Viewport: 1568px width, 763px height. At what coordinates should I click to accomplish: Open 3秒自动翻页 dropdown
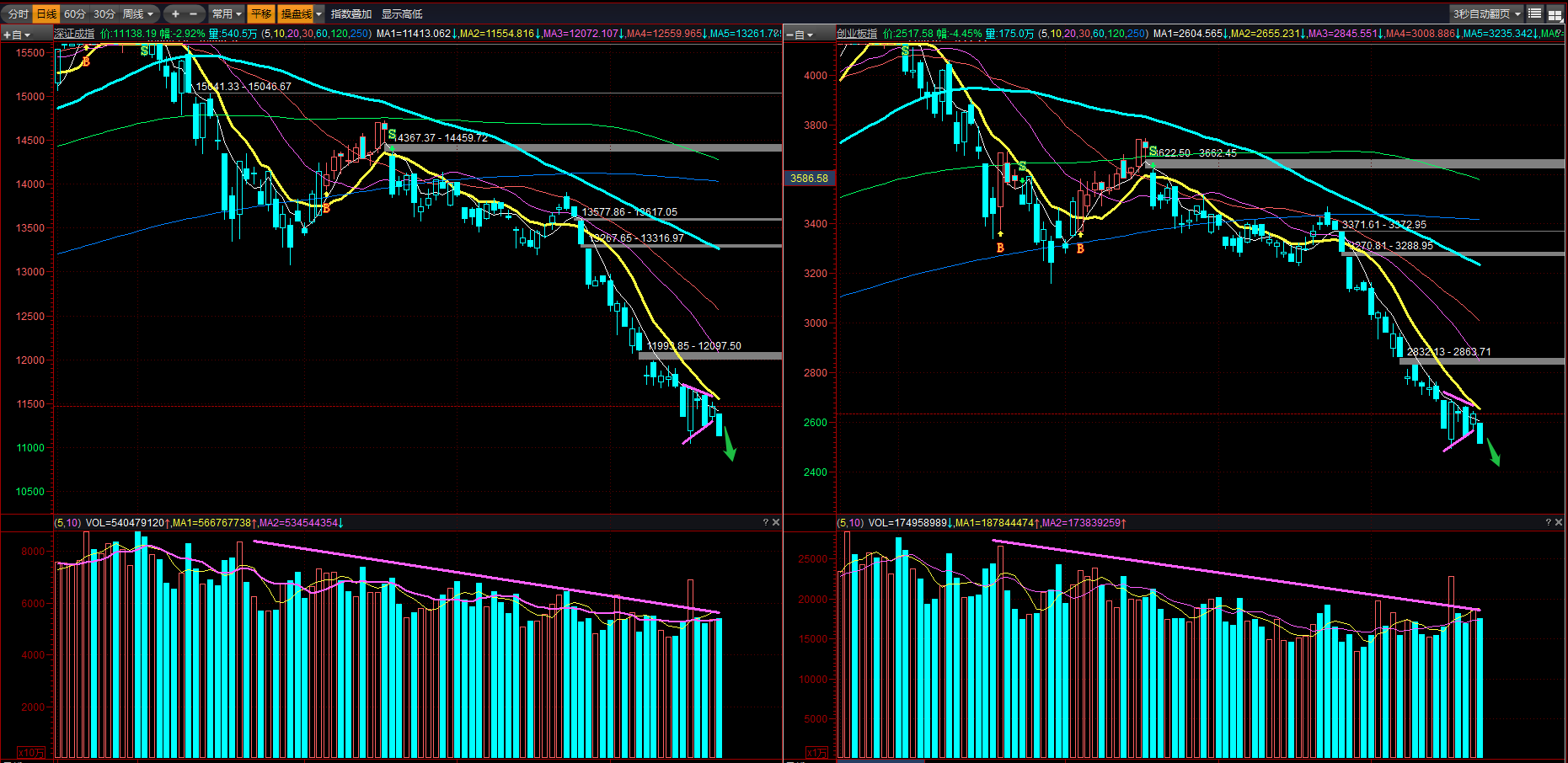[1486, 13]
